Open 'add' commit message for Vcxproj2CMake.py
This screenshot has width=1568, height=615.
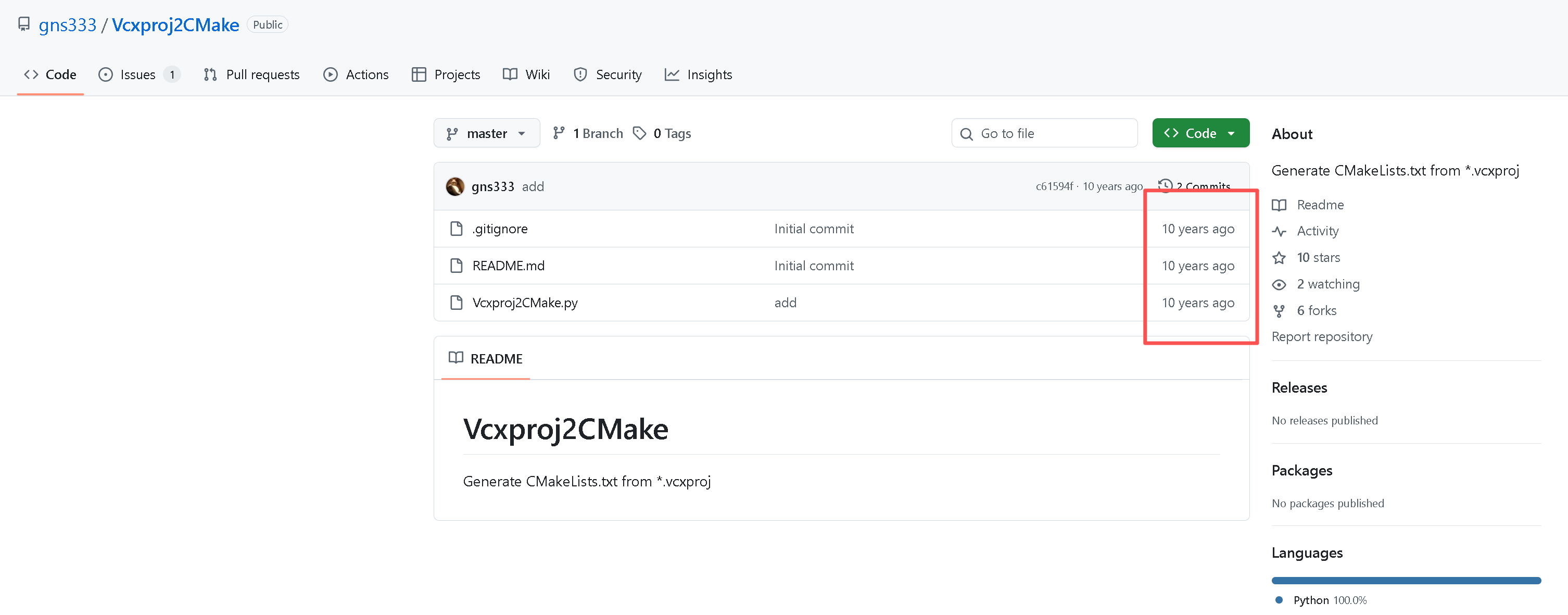785,303
